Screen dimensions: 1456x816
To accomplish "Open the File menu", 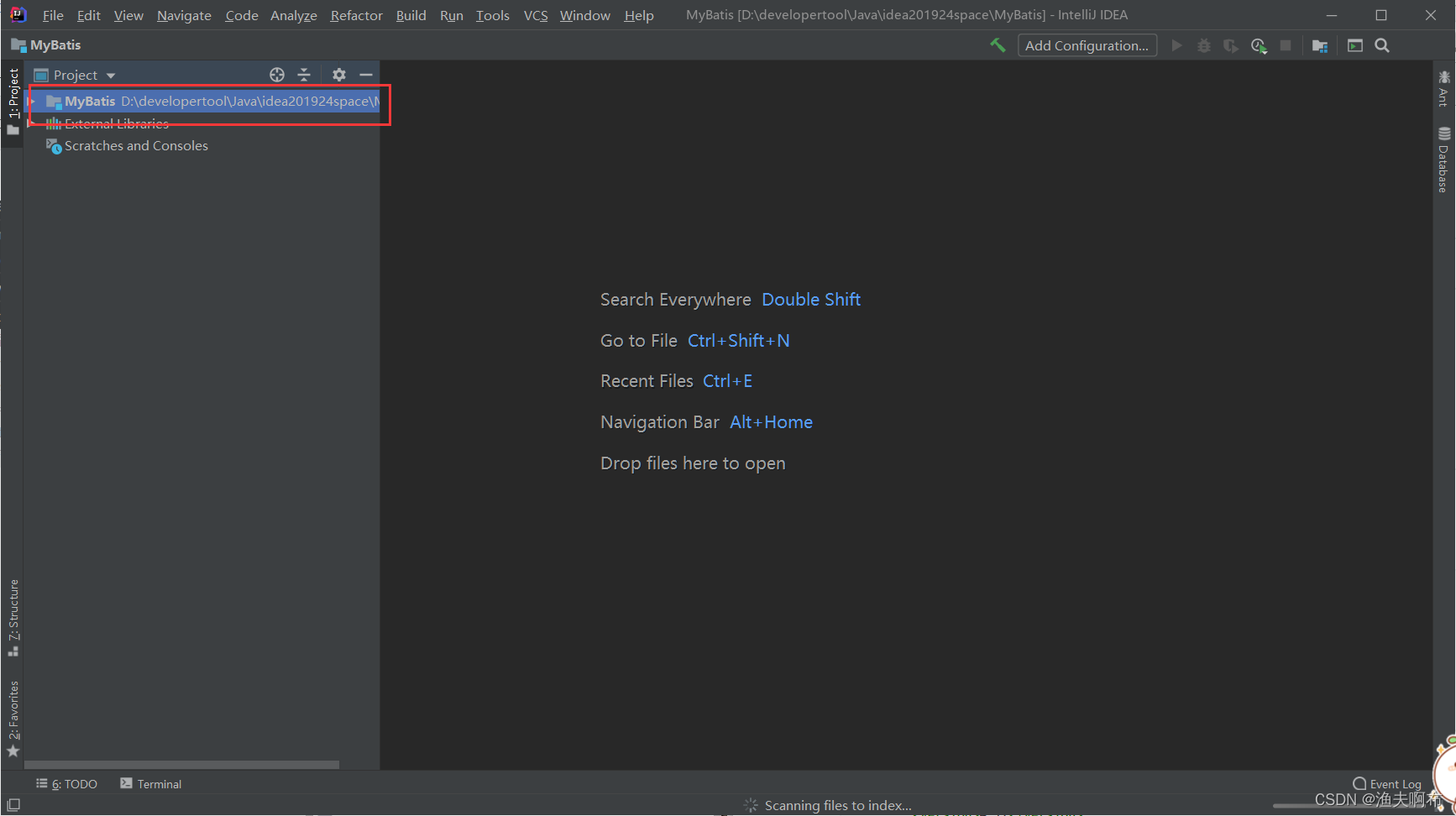I will pyautogui.click(x=53, y=15).
